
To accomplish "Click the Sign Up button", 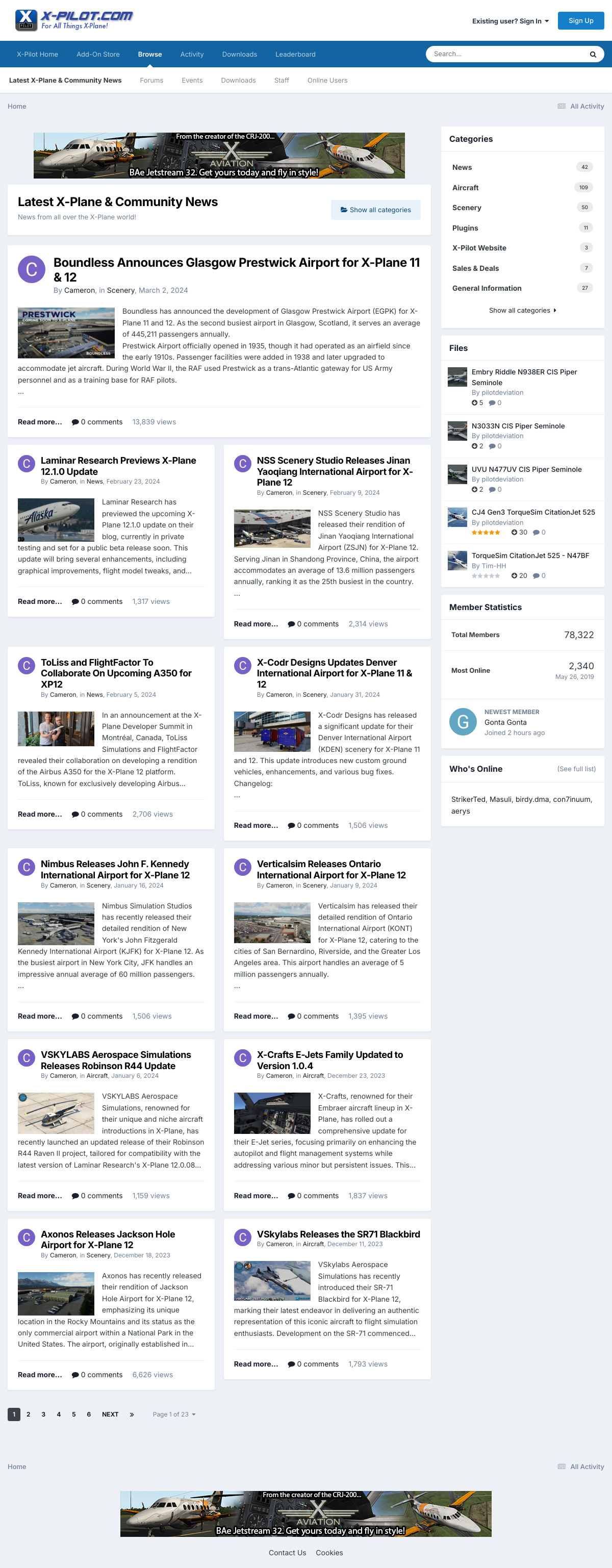I will (580, 21).
